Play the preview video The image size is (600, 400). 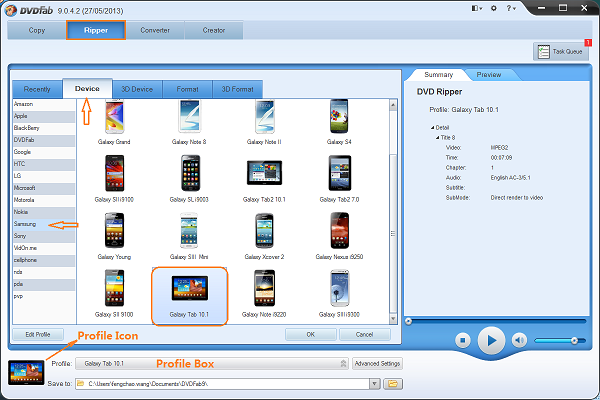point(491,340)
